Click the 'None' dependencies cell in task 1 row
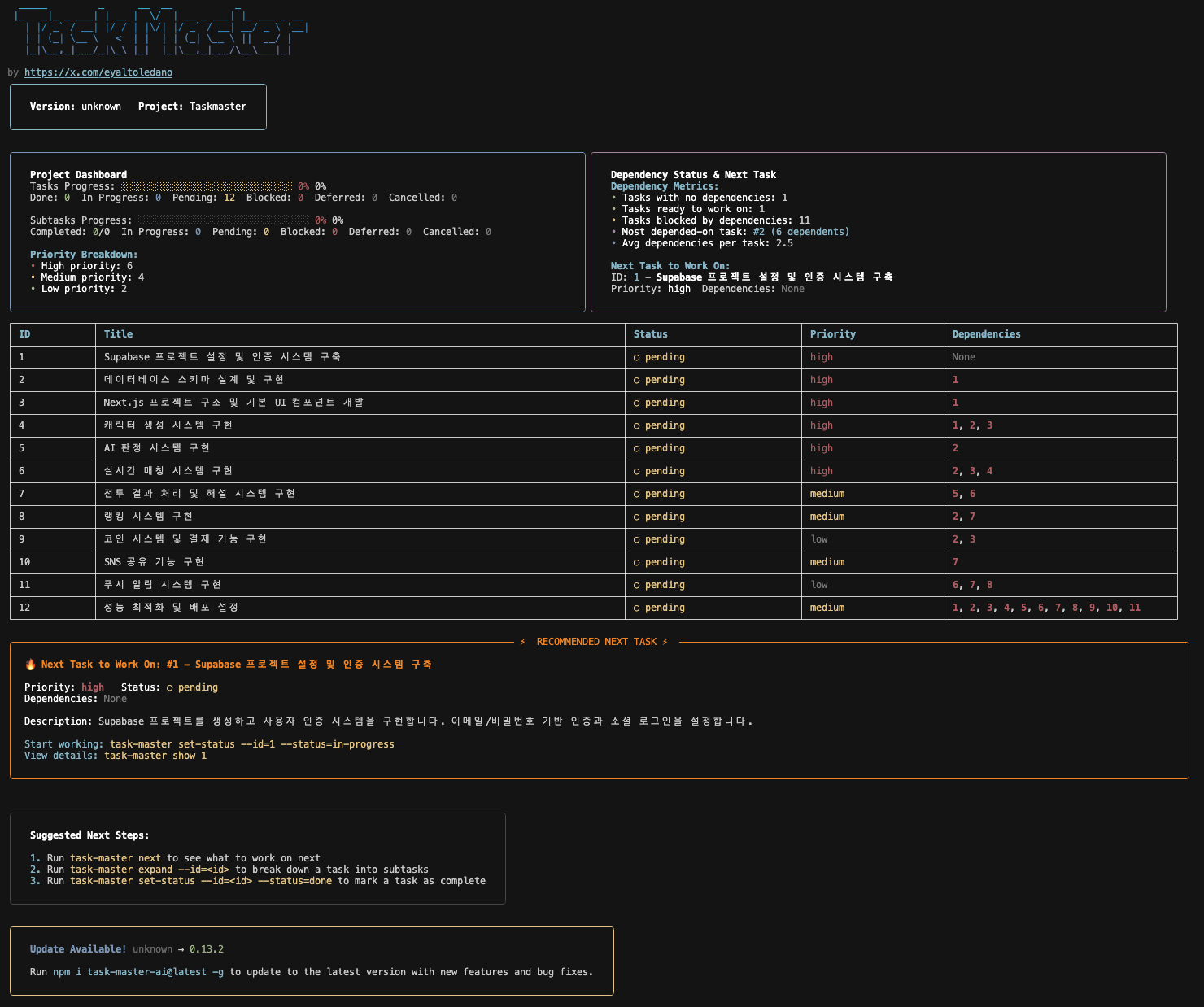 pyautogui.click(x=964, y=357)
